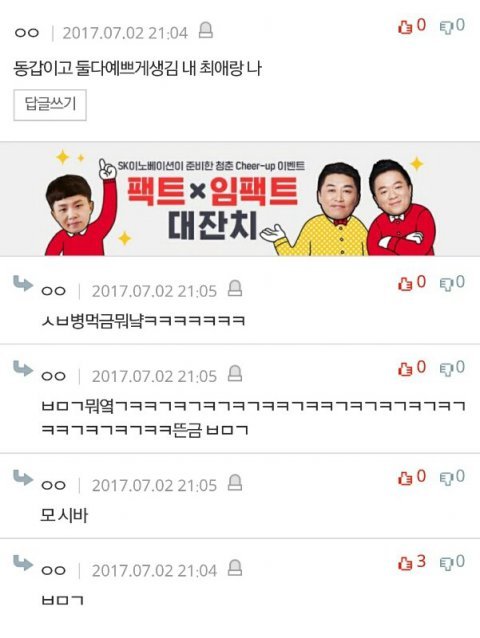
Task: Report the top comment with the siren icon
Action: pyautogui.click(x=206, y=31)
